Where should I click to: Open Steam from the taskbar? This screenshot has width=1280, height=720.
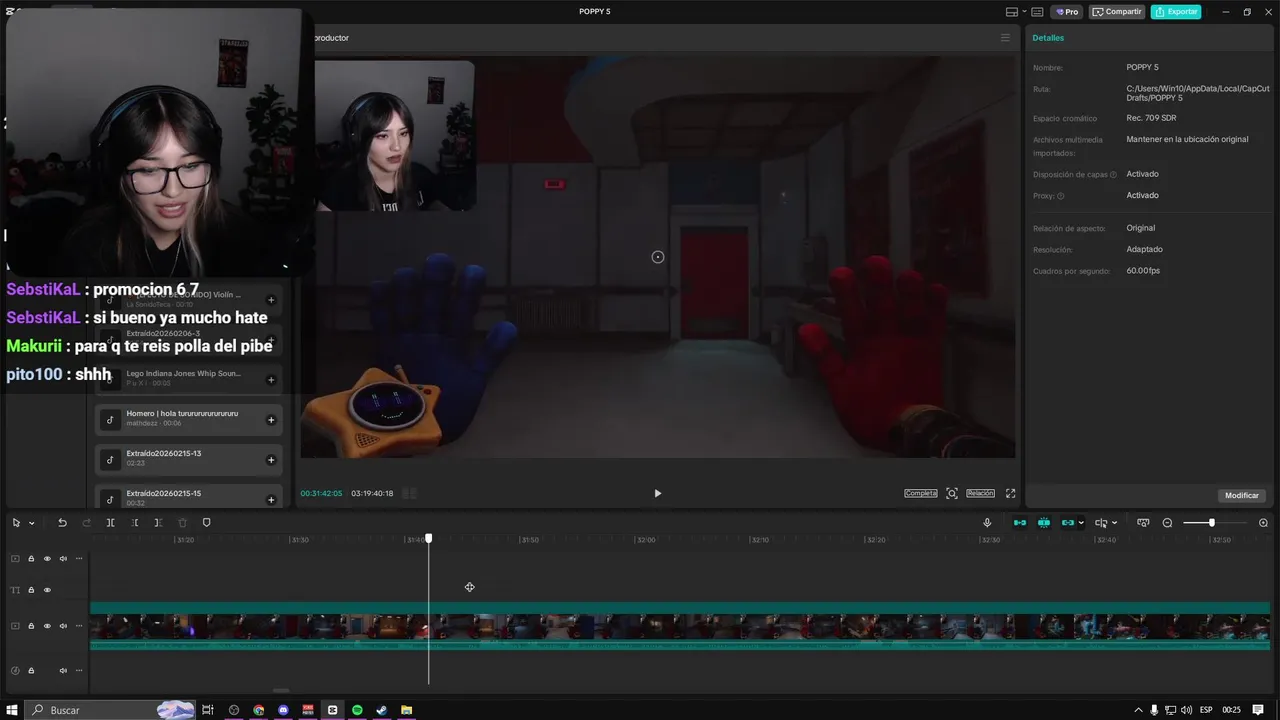click(x=382, y=710)
